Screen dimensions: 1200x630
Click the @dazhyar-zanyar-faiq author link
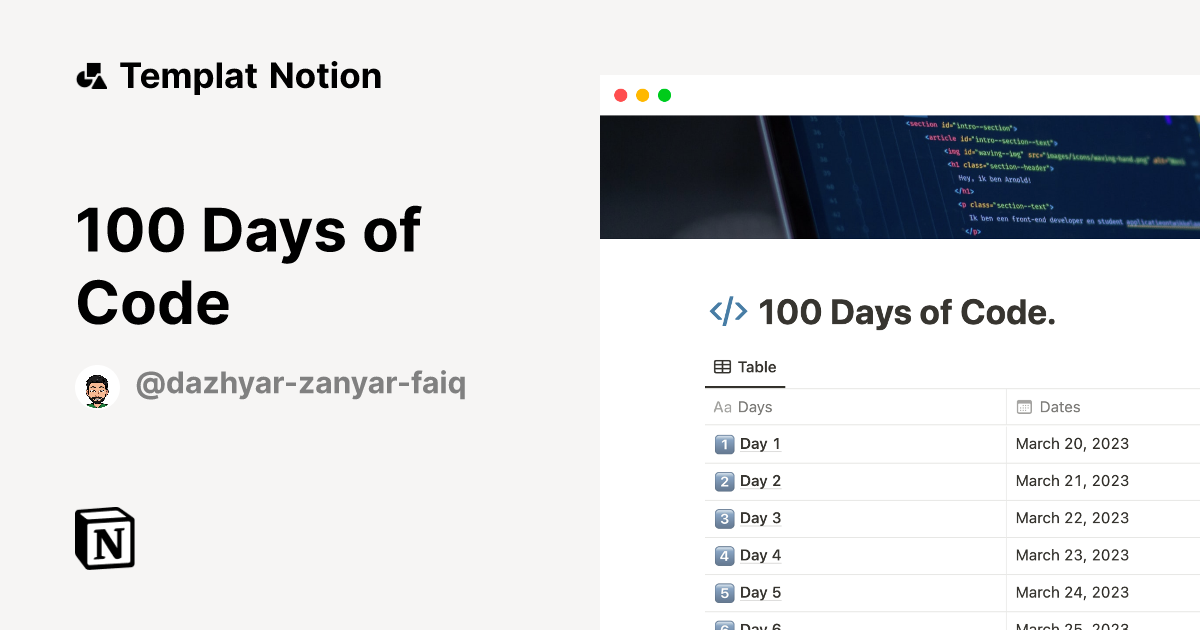click(x=300, y=383)
